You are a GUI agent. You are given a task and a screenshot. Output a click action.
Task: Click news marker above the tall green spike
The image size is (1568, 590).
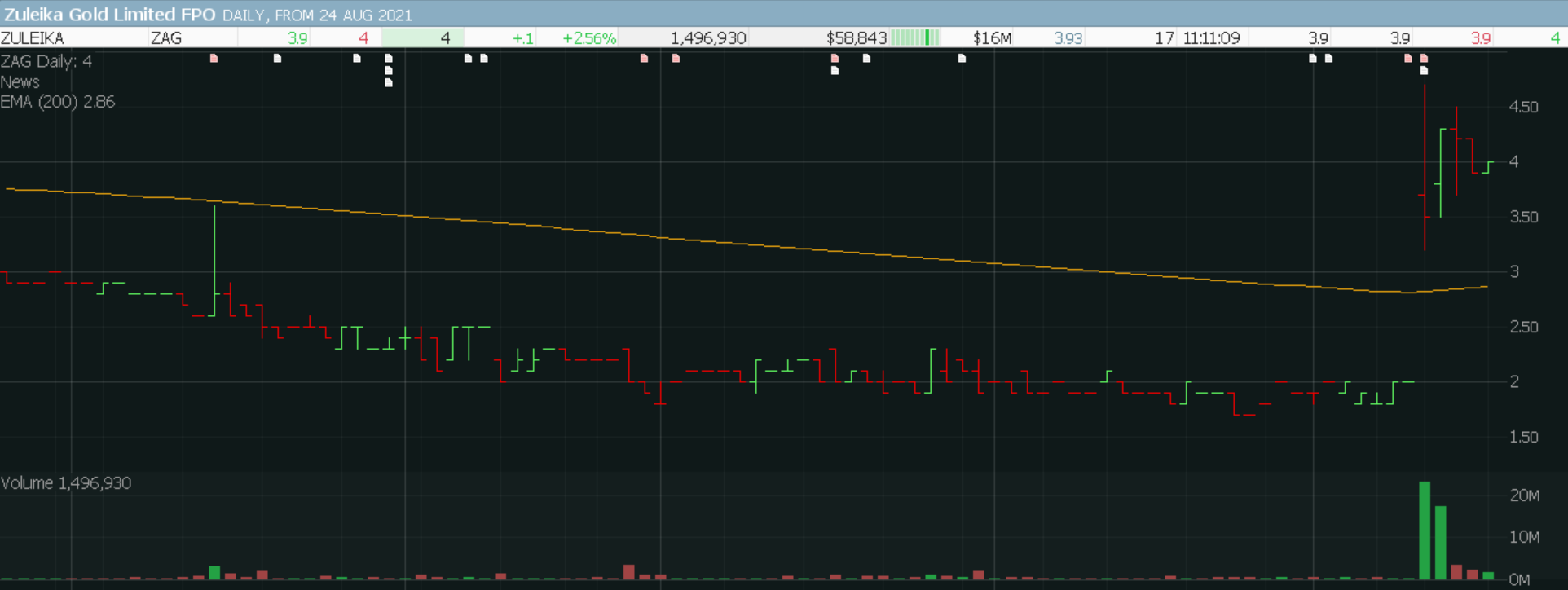214,58
